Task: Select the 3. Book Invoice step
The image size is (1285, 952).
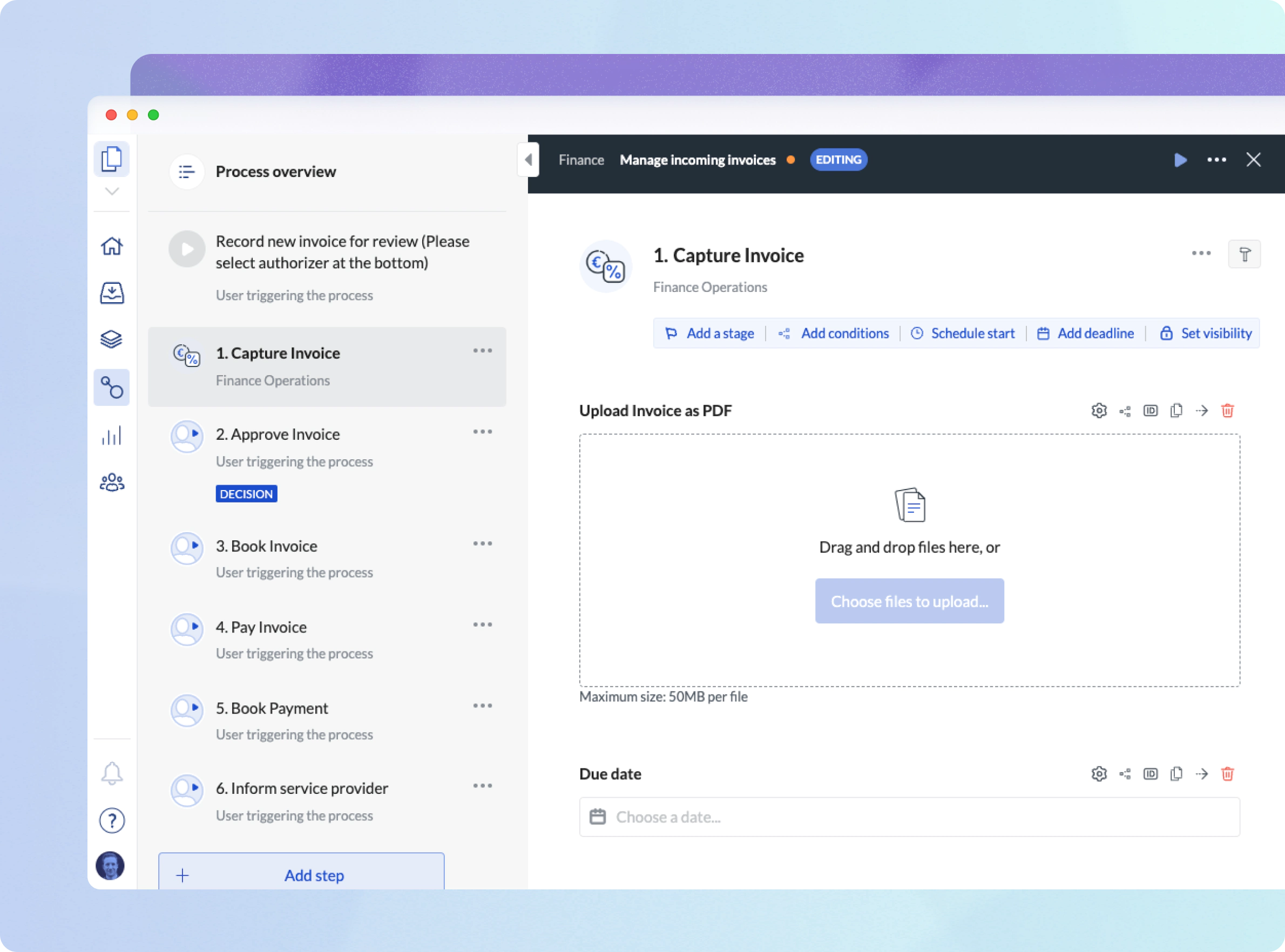Action: pyautogui.click(x=266, y=546)
